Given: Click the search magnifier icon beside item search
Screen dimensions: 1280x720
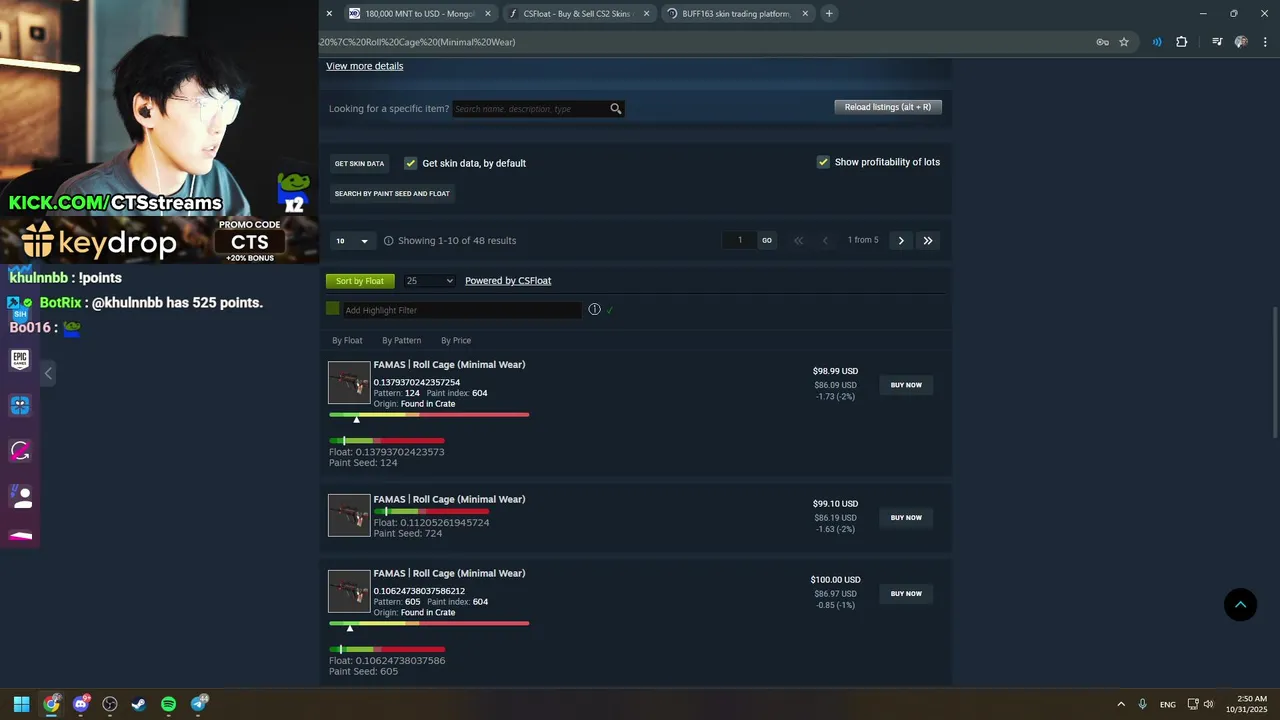Looking at the screenshot, I should [616, 109].
